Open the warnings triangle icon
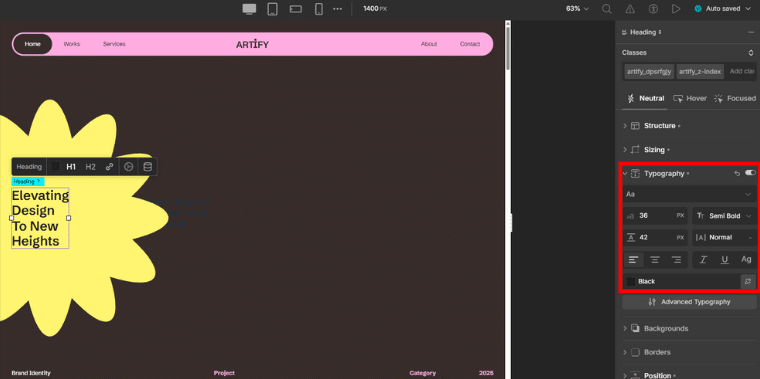The height and width of the screenshot is (379, 760). [x=630, y=9]
